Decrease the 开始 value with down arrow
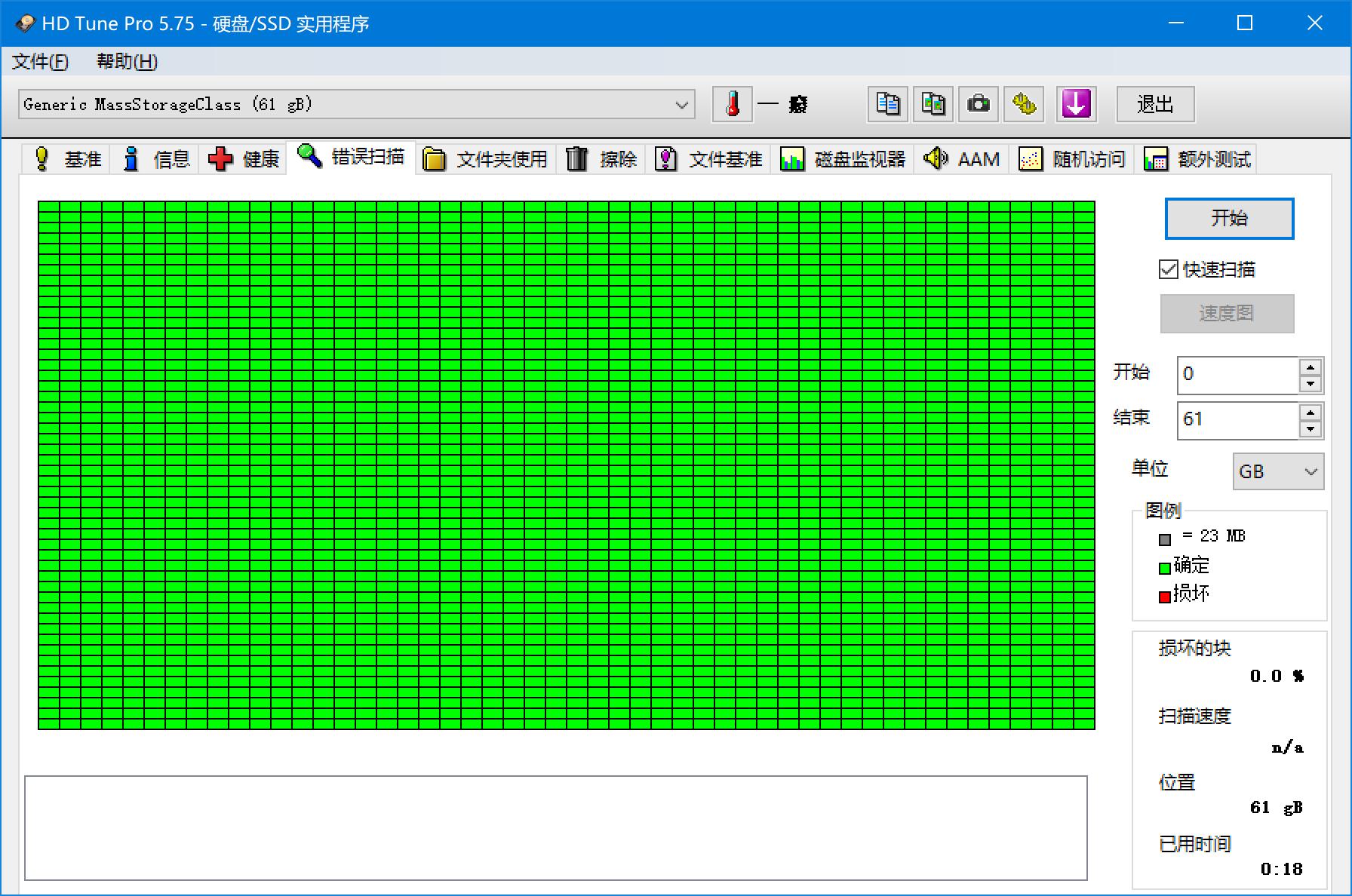The width and height of the screenshot is (1352, 896). tap(1311, 384)
